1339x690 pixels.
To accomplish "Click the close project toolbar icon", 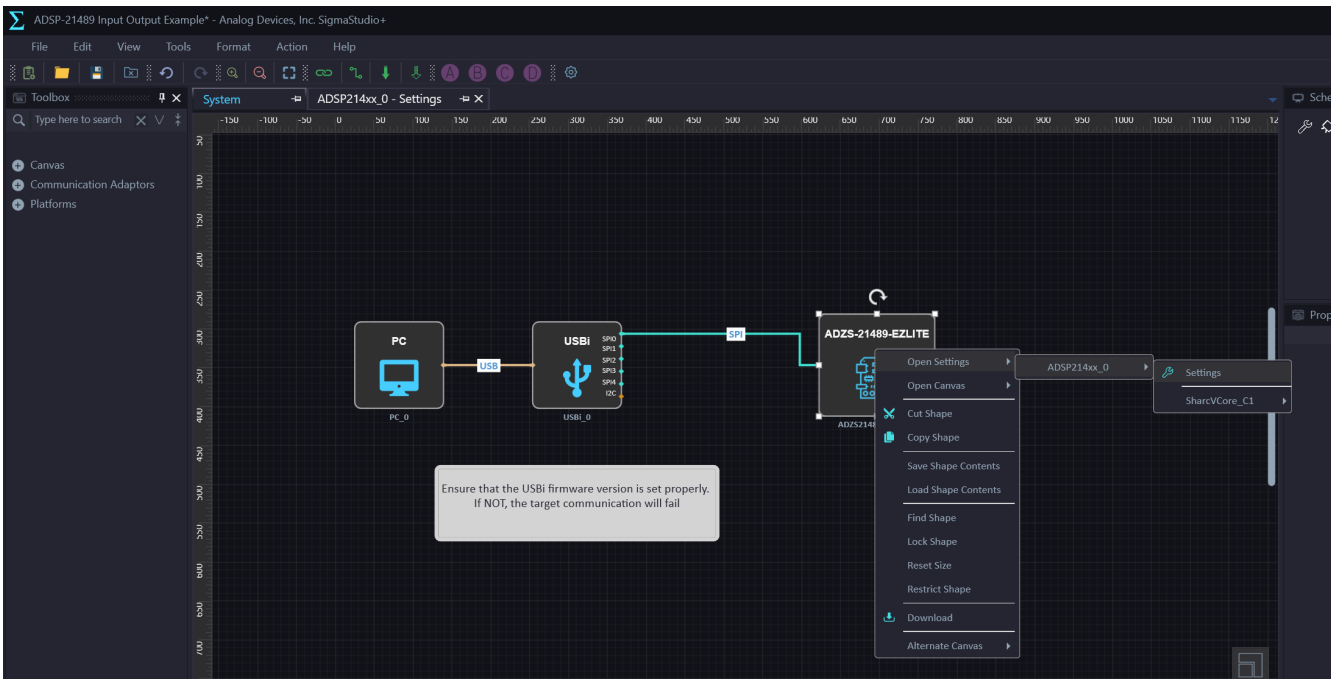I will coord(130,73).
